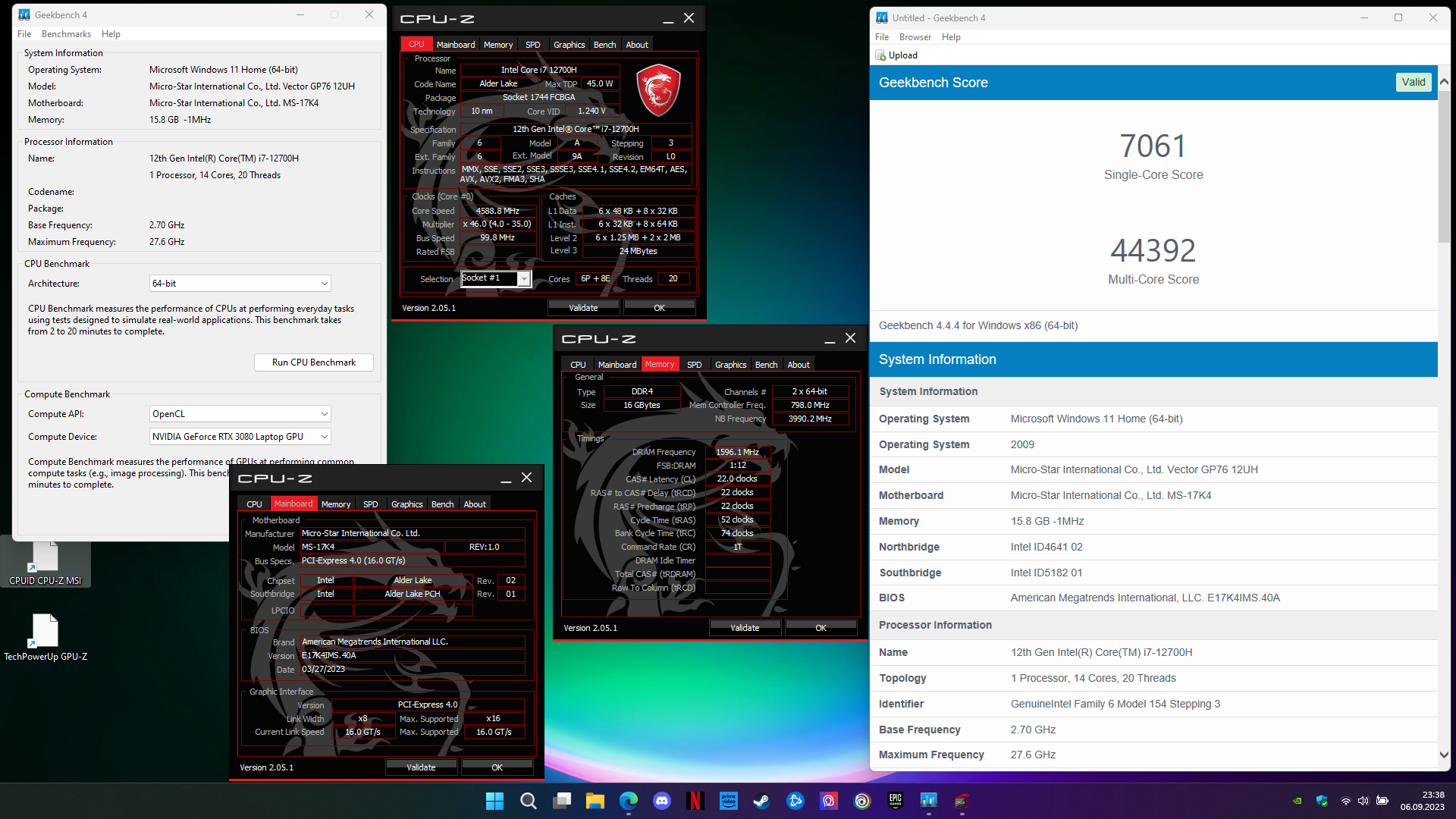Click OK in CPU-Z Mainboard window

[x=497, y=767]
